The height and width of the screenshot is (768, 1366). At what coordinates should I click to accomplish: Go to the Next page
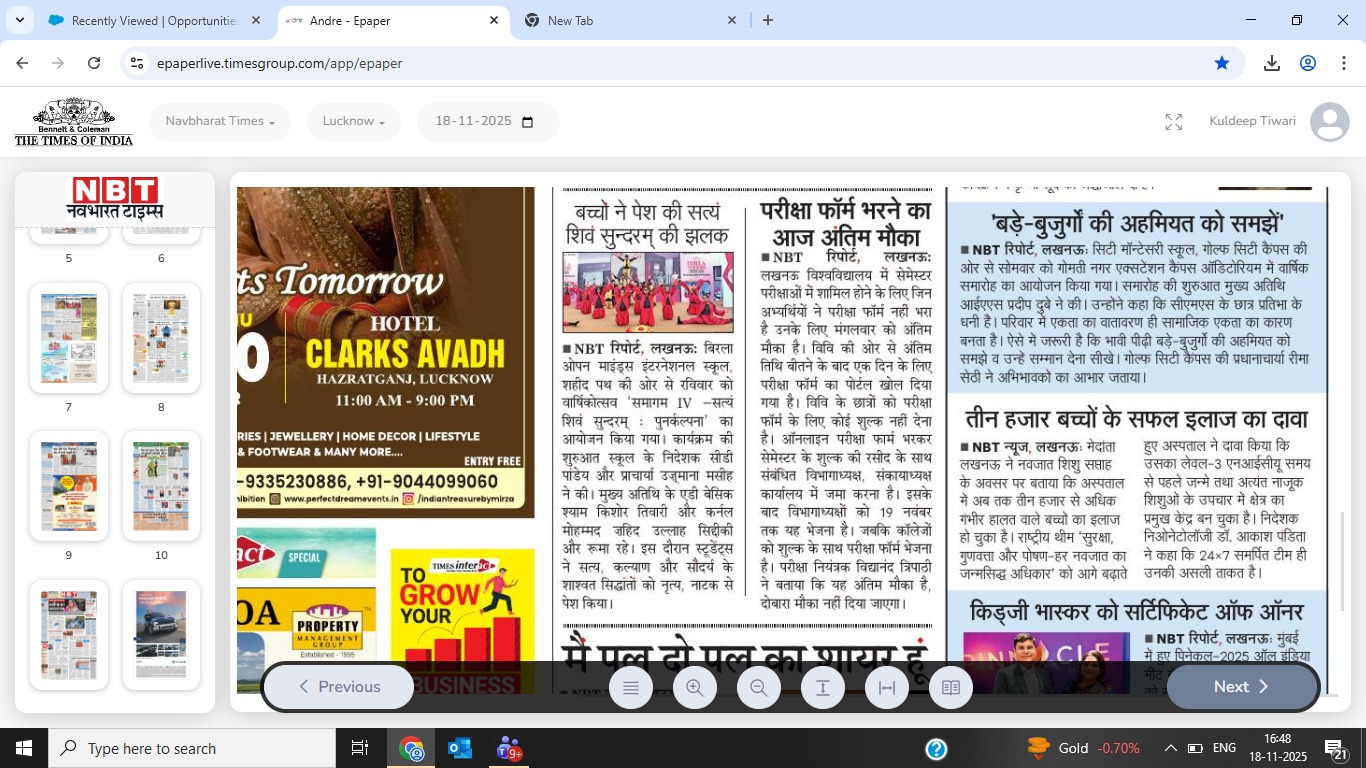[x=1241, y=687]
